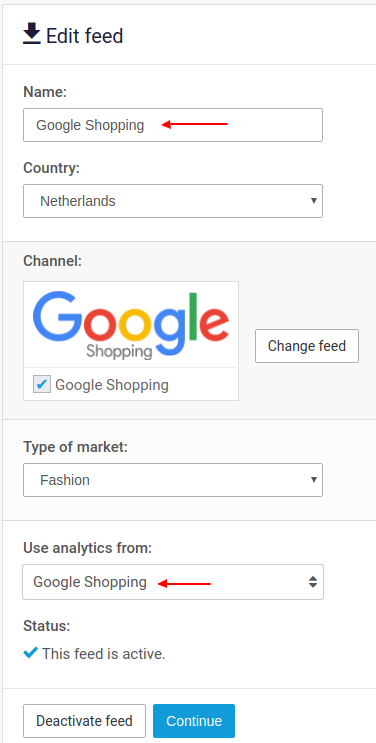
Task: Click the blue active-status checkmark icon
Action: click(30, 653)
